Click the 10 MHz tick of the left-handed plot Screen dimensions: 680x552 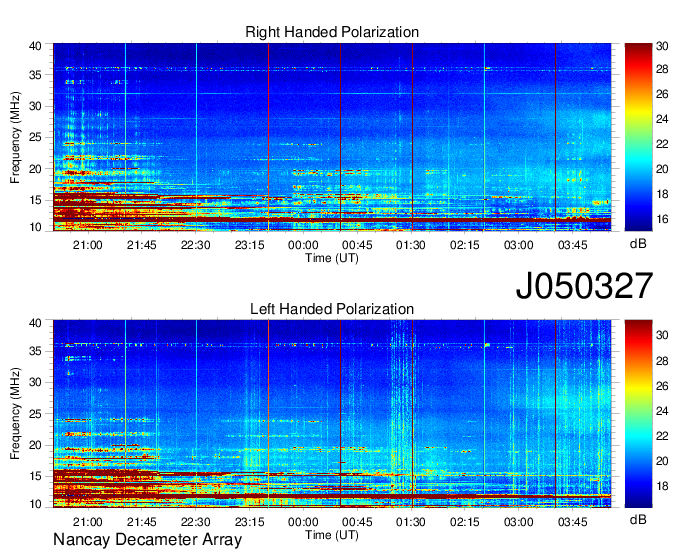[x=36, y=504]
